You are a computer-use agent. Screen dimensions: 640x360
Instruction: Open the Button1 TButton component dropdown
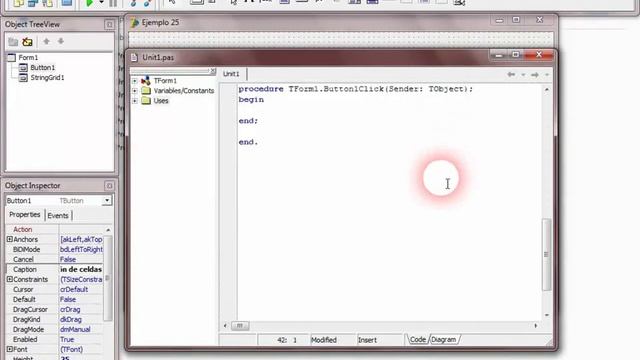107,200
